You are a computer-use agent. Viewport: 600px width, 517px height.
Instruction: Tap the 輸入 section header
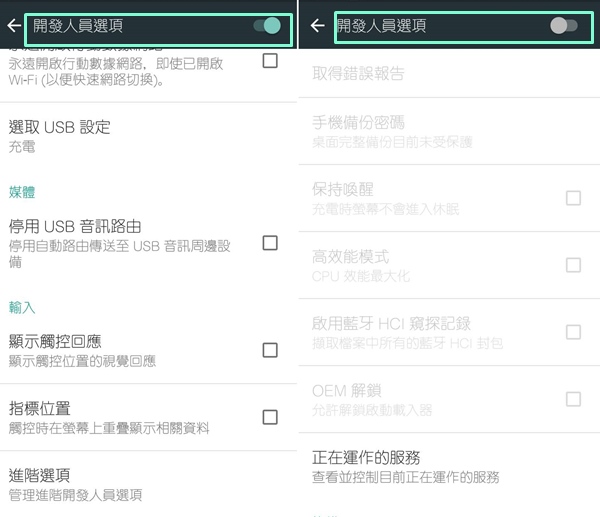click(22, 307)
